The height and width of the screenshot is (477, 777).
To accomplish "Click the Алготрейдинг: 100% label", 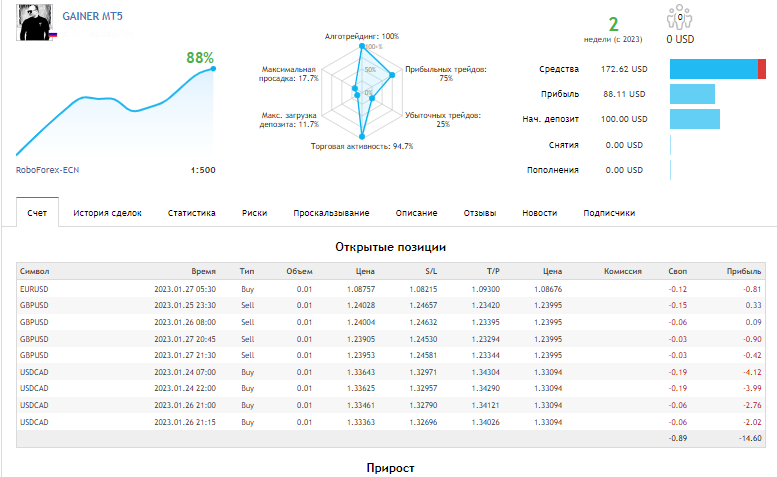I will 362,36.
